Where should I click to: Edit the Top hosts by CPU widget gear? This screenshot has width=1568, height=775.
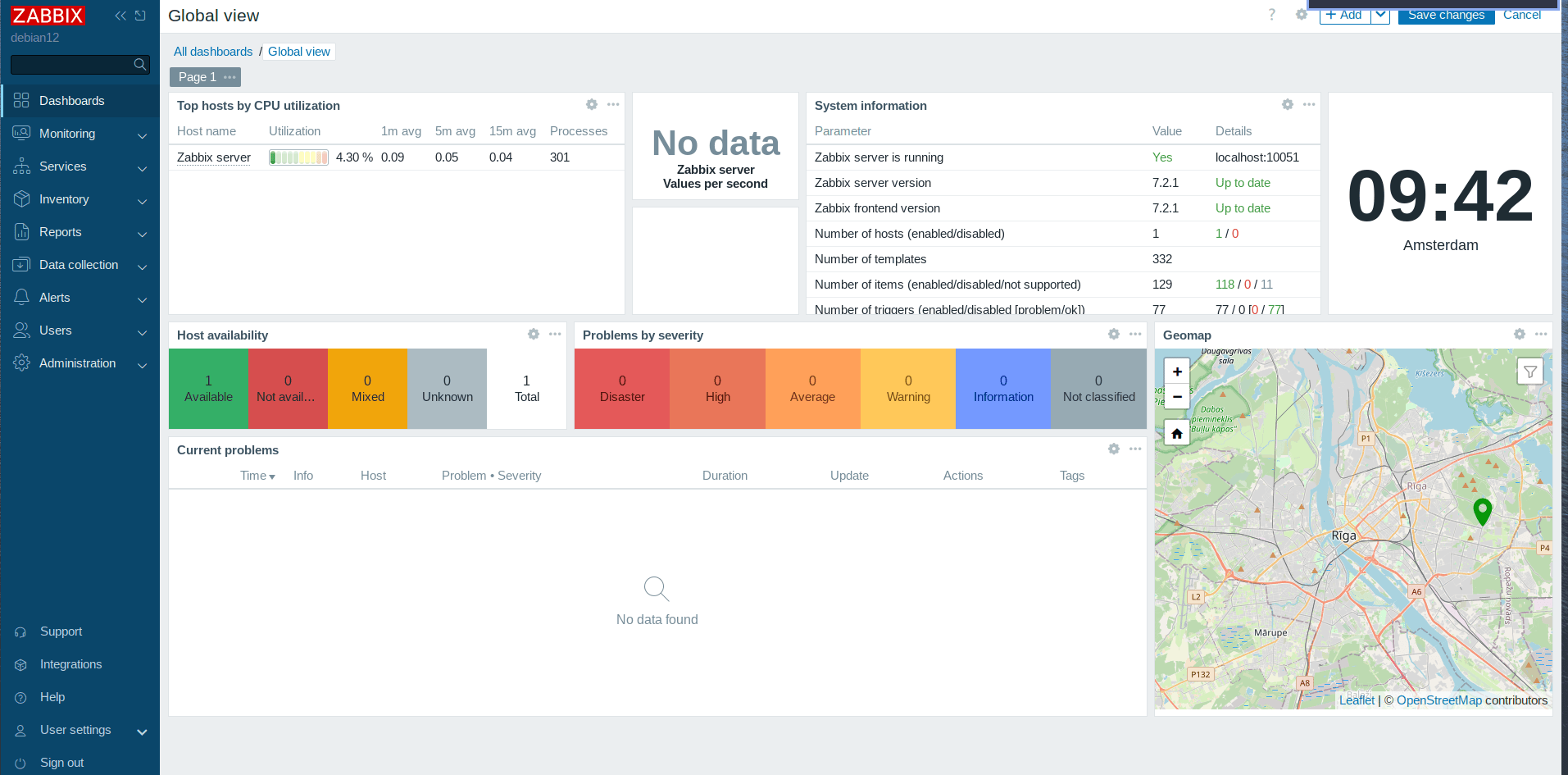click(x=592, y=104)
